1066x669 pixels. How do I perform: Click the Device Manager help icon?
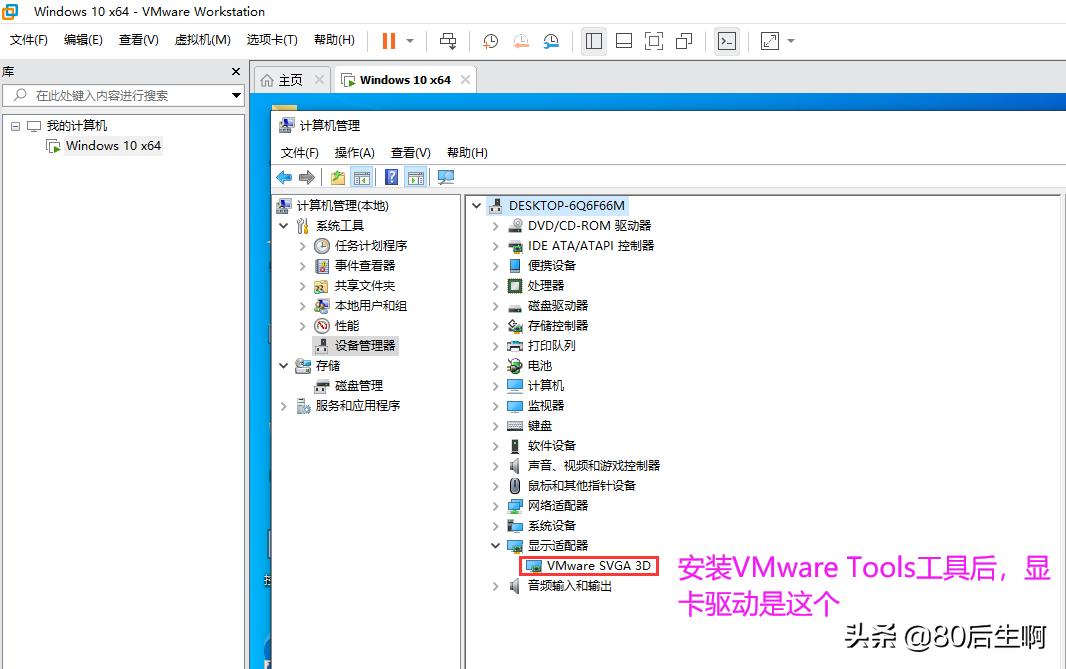pos(390,177)
